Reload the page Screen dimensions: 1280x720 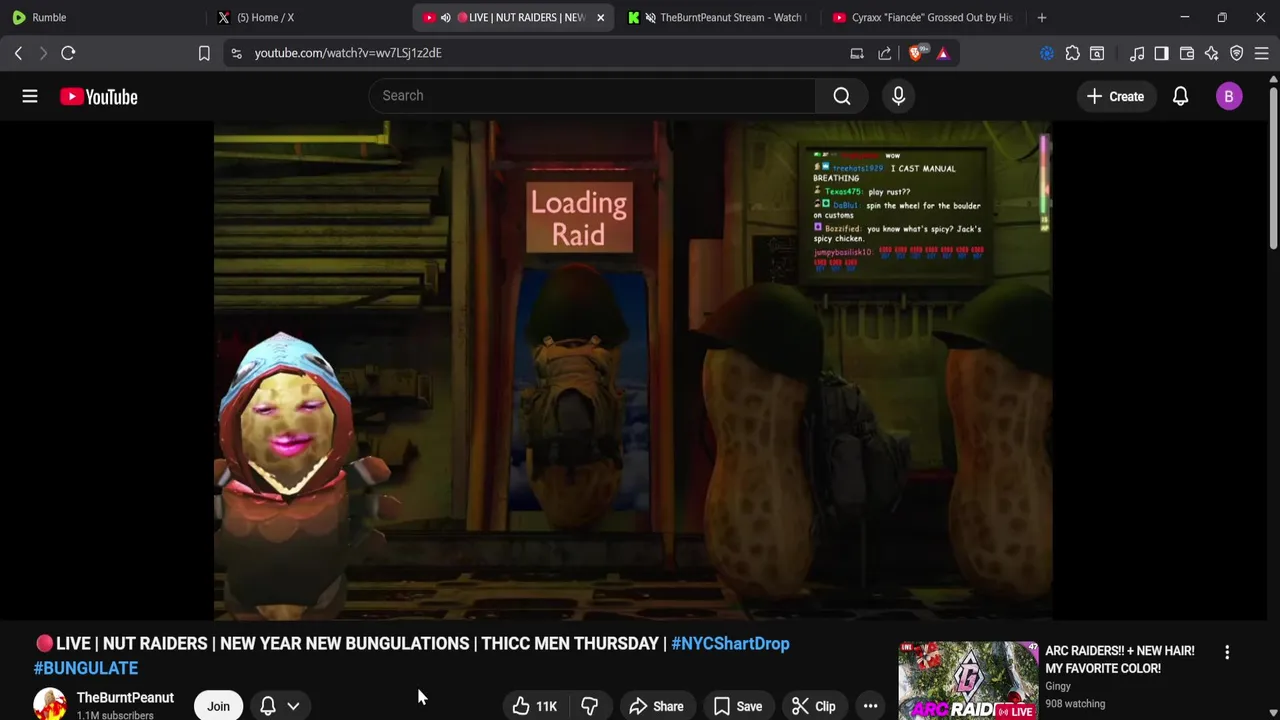(x=68, y=53)
